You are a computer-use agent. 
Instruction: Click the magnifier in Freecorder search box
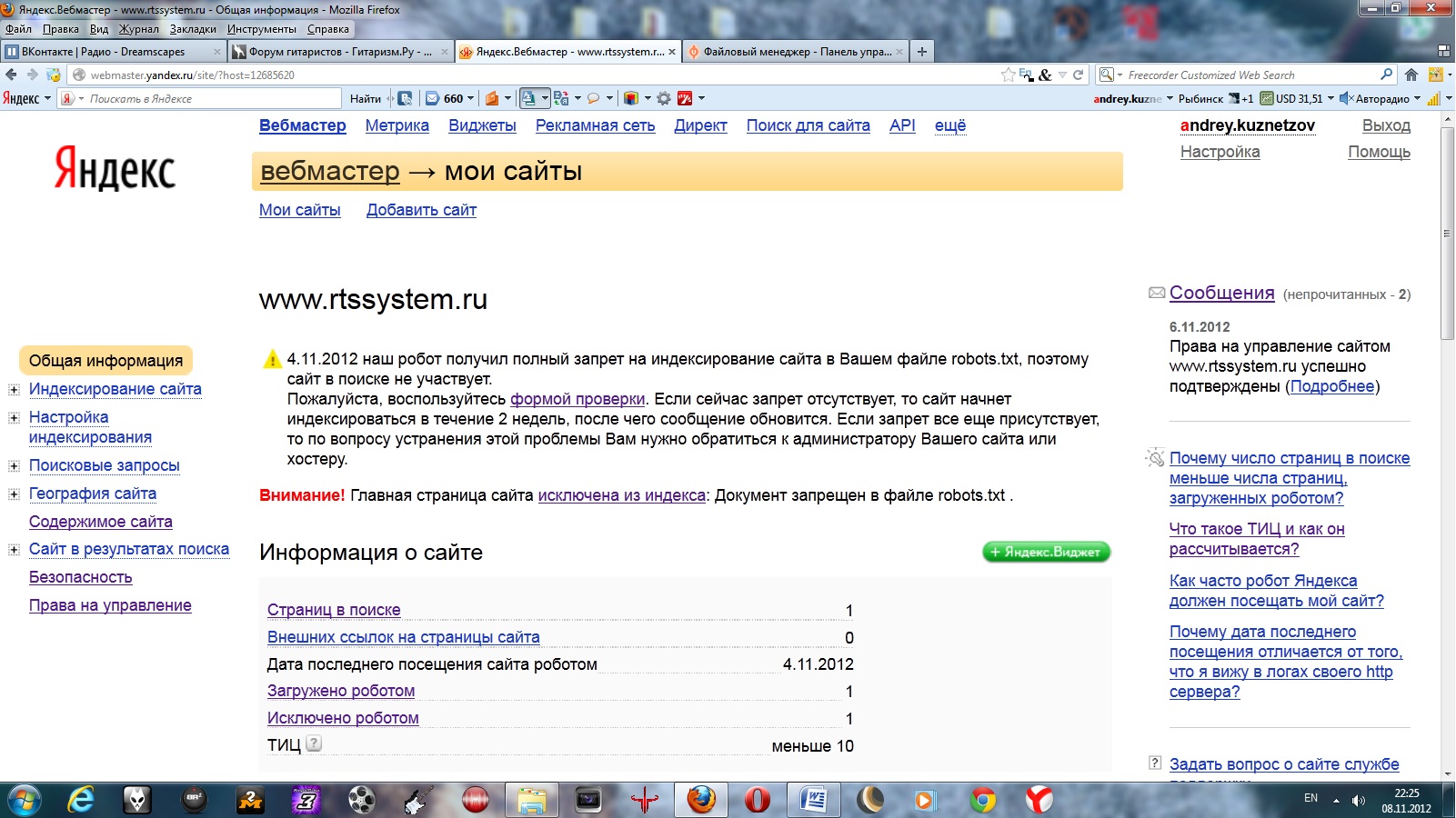pyautogui.click(x=1386, y=75)
